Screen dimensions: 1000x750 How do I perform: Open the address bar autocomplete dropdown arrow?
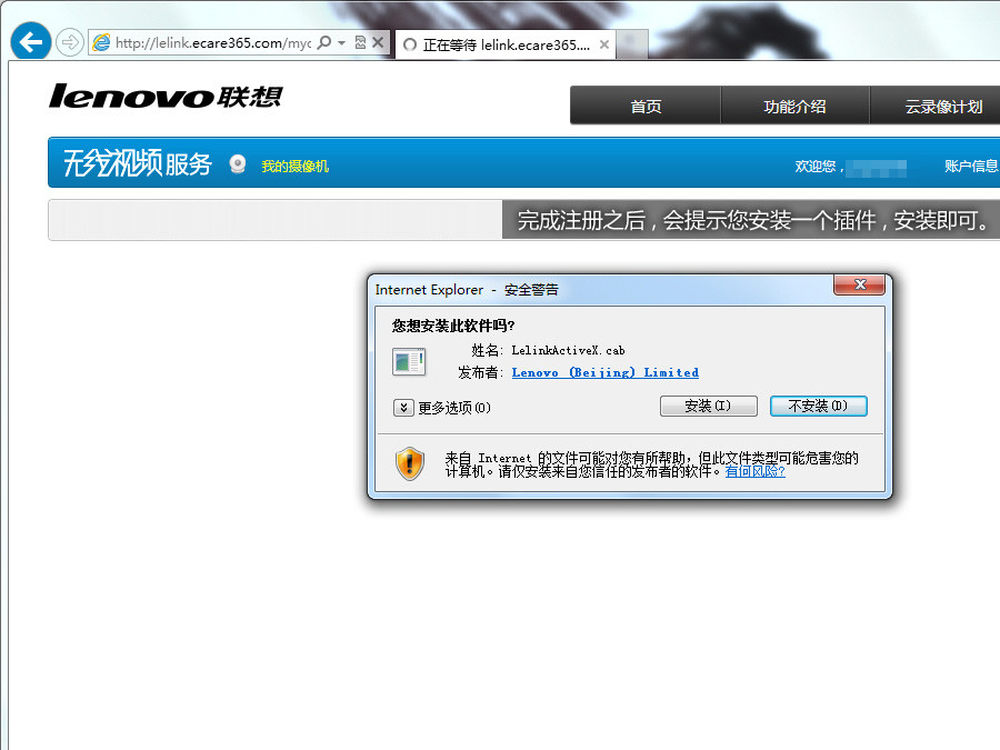342,43
